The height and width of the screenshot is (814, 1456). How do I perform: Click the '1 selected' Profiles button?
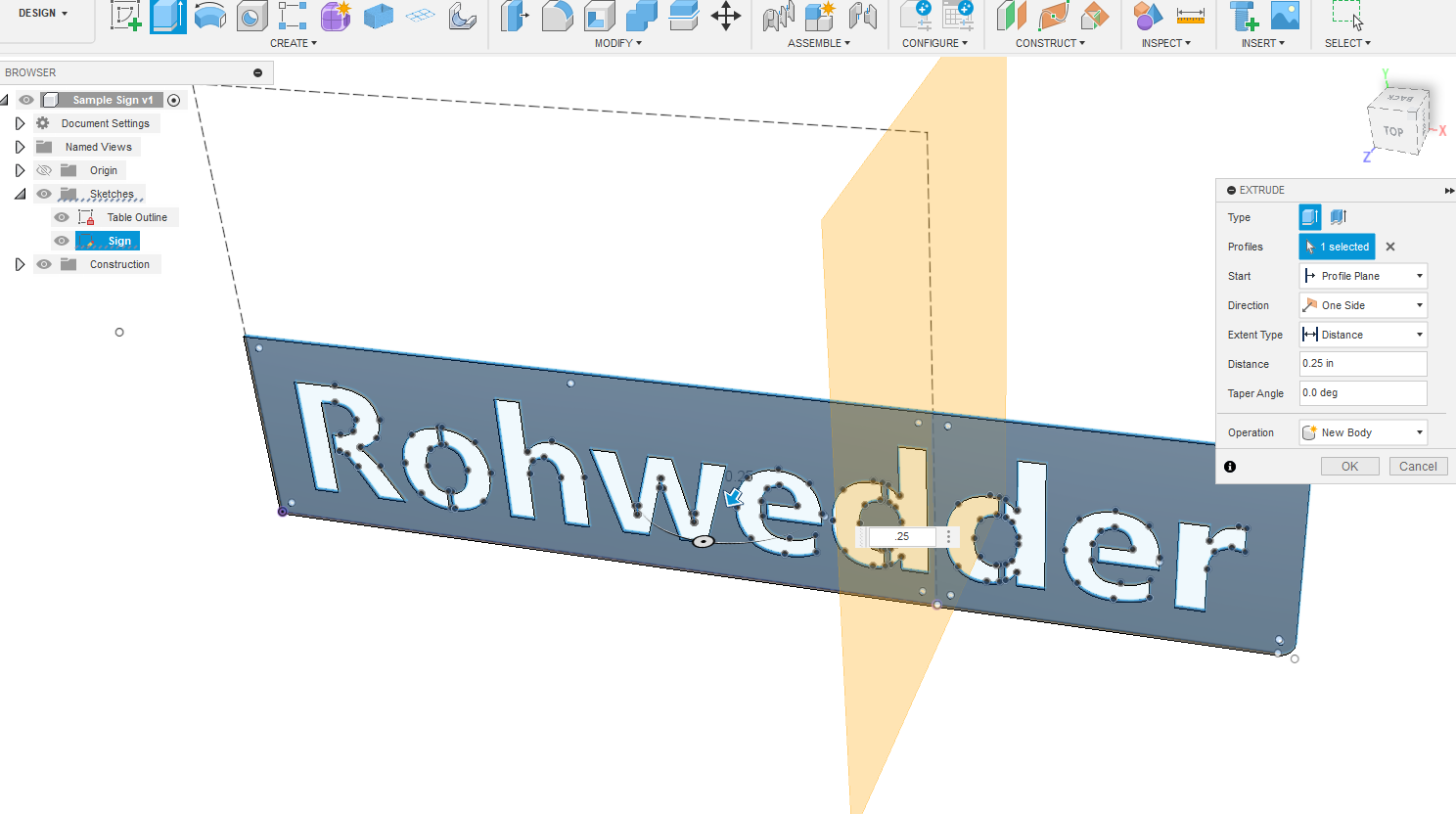(1337, 247)
